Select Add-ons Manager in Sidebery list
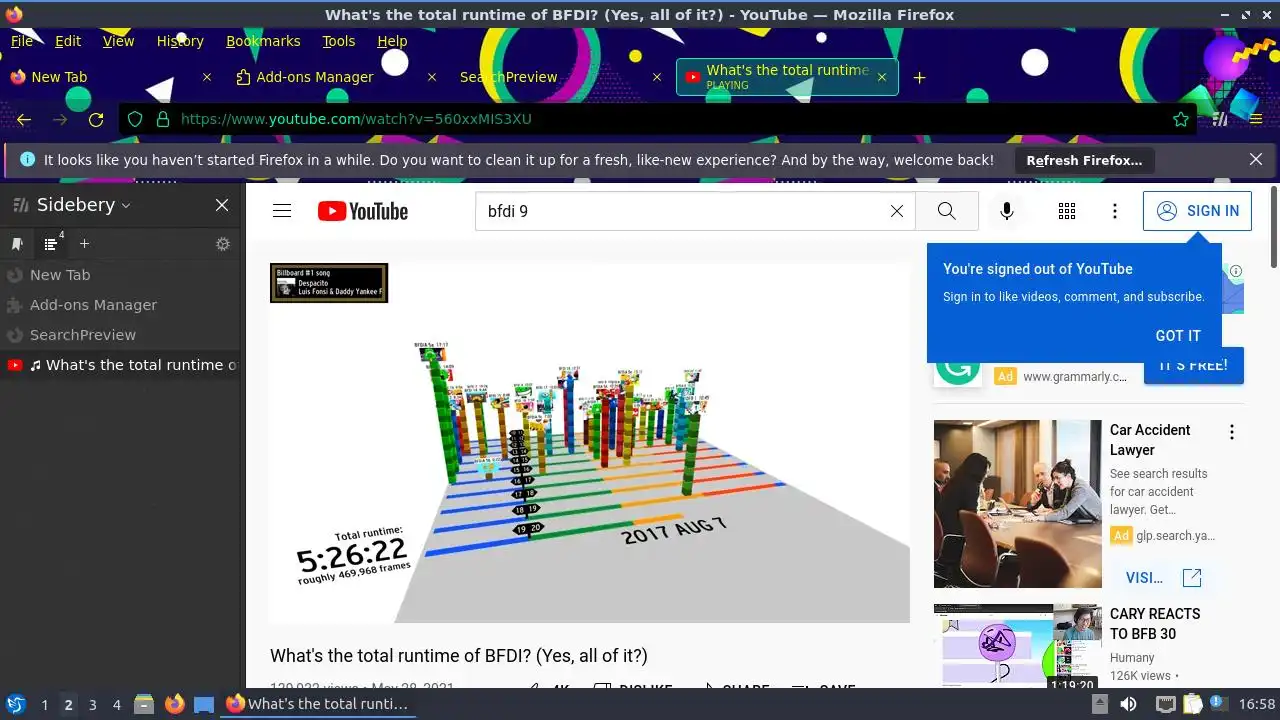 tap(121, 305)
